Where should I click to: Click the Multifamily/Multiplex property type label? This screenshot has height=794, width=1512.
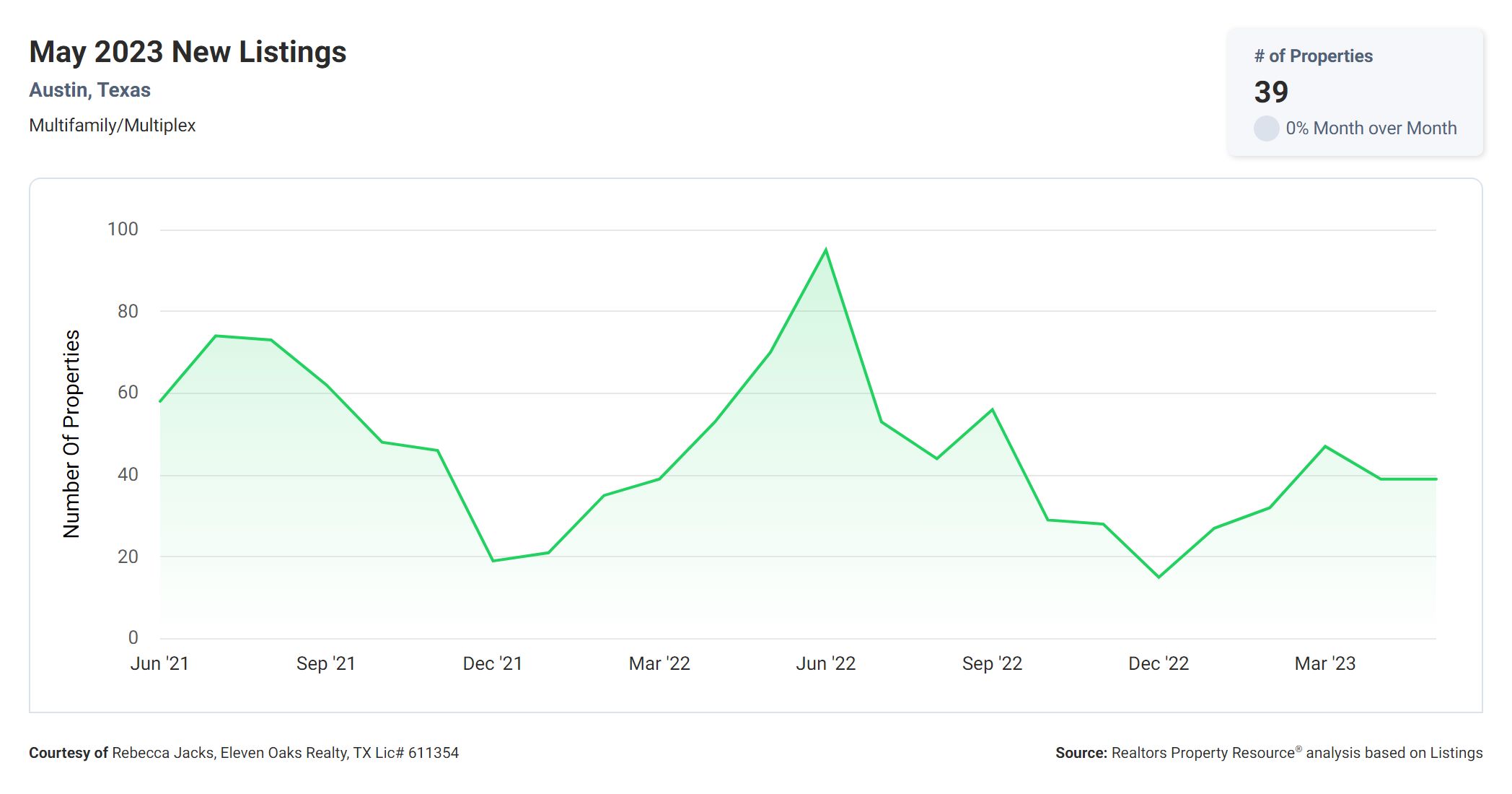[112, 126]
